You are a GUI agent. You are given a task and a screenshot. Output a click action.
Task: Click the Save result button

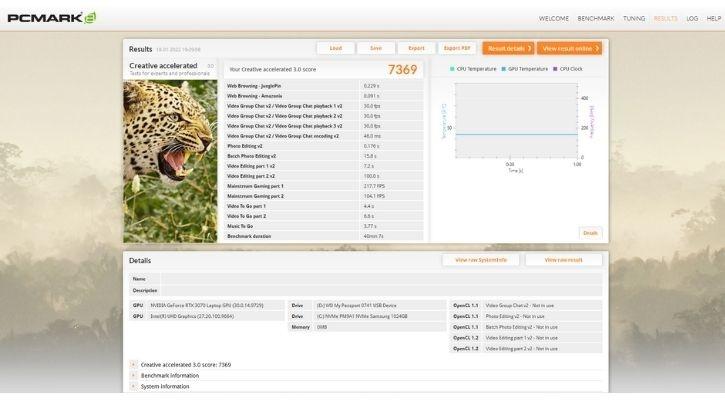pos(375,48)
